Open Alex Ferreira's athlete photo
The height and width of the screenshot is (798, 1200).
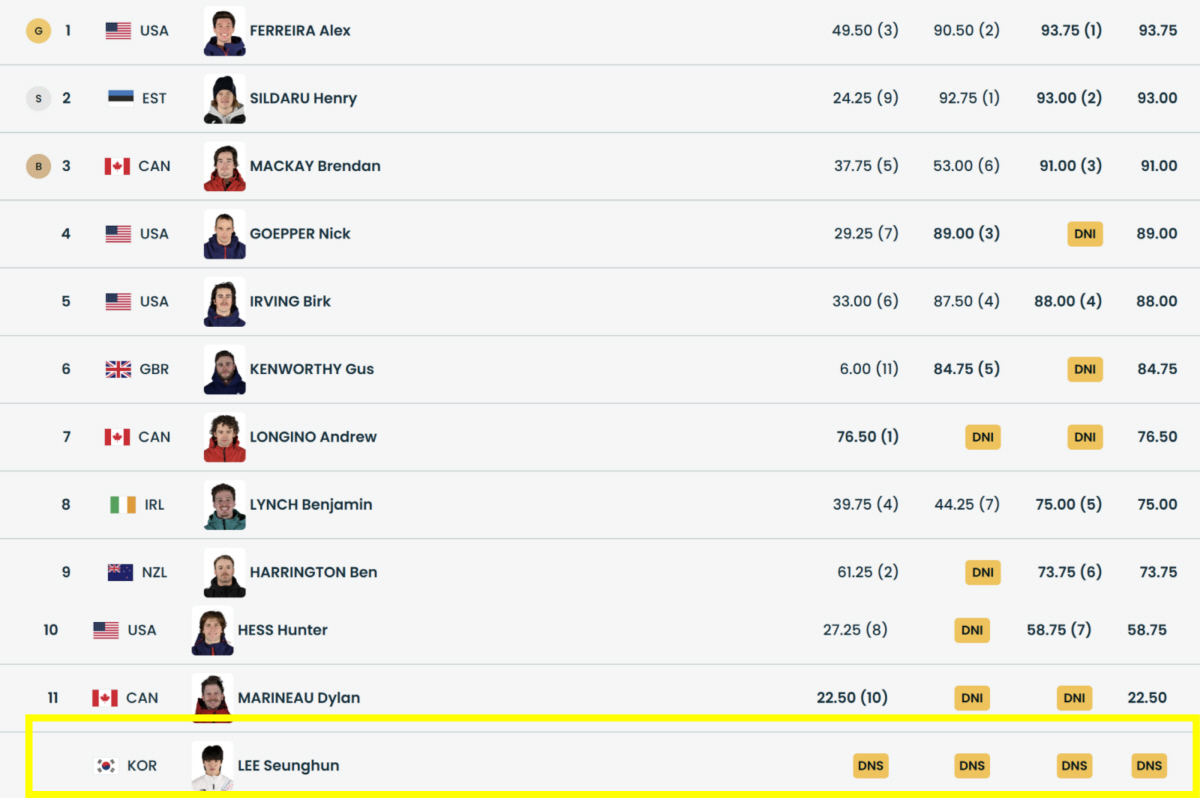pyautogui.click(x=224, y=31)
